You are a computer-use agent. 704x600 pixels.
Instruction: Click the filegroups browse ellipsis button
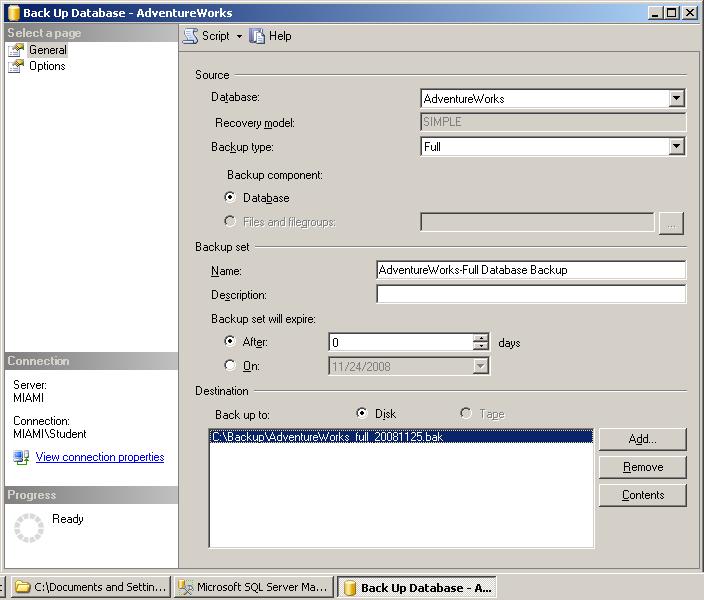671,223
